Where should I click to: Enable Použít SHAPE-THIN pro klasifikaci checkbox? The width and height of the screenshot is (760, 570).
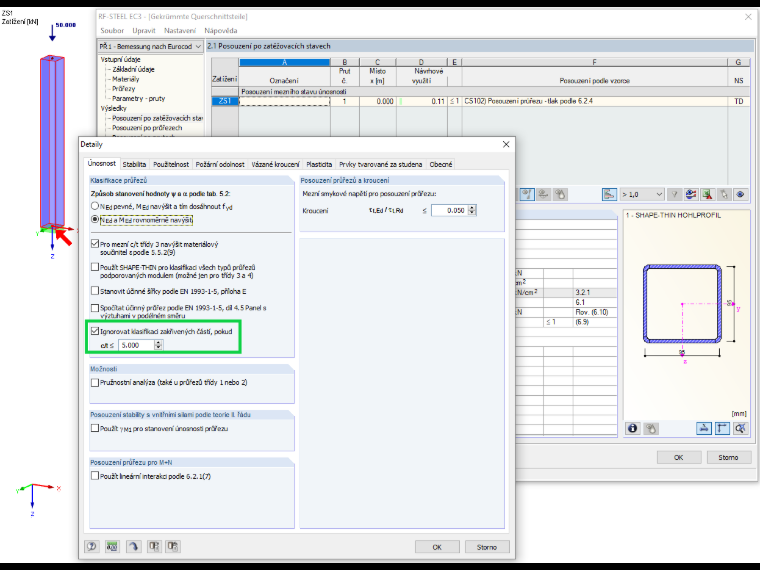95,267
